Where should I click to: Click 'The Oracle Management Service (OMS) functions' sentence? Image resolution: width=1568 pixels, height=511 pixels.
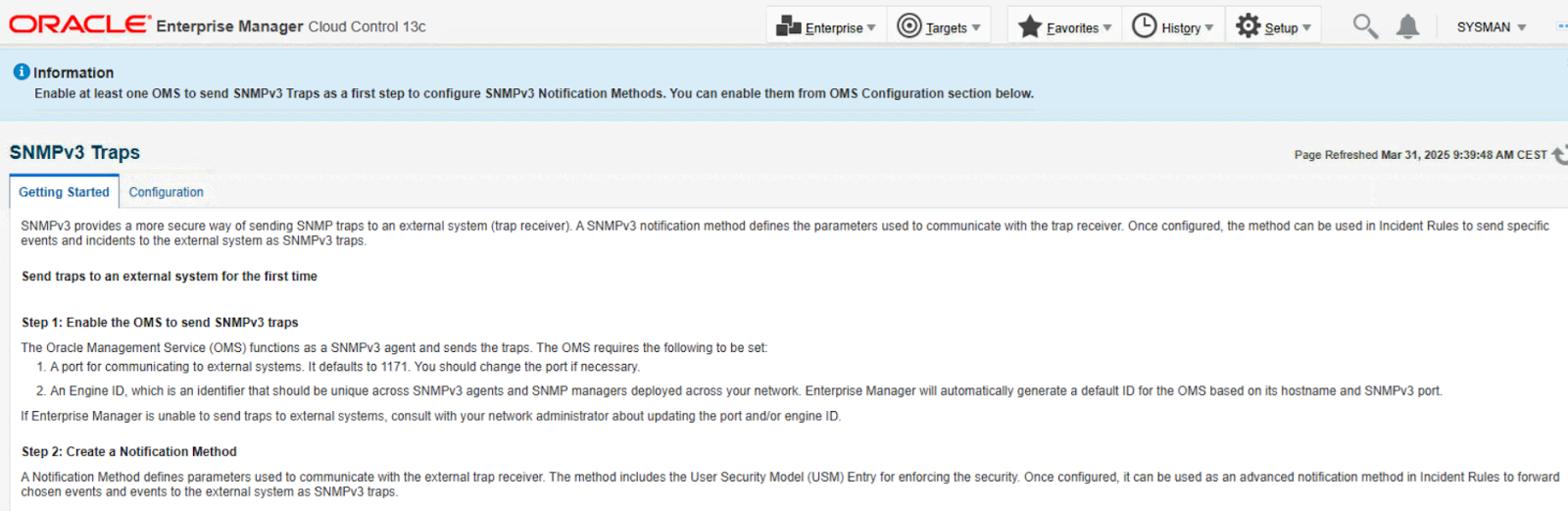tap(394, 347)
